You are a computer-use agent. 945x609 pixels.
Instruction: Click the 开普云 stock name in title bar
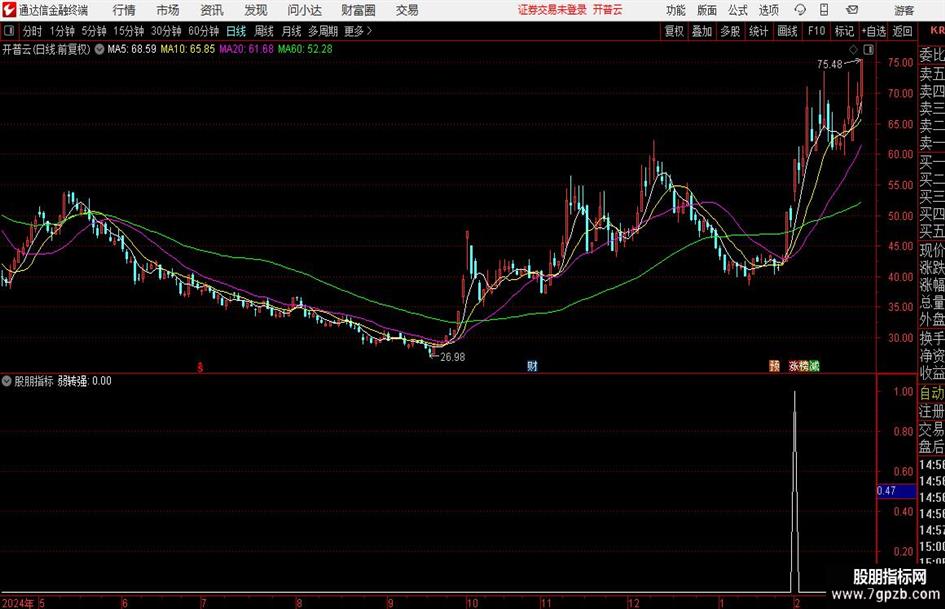[608, 10]
